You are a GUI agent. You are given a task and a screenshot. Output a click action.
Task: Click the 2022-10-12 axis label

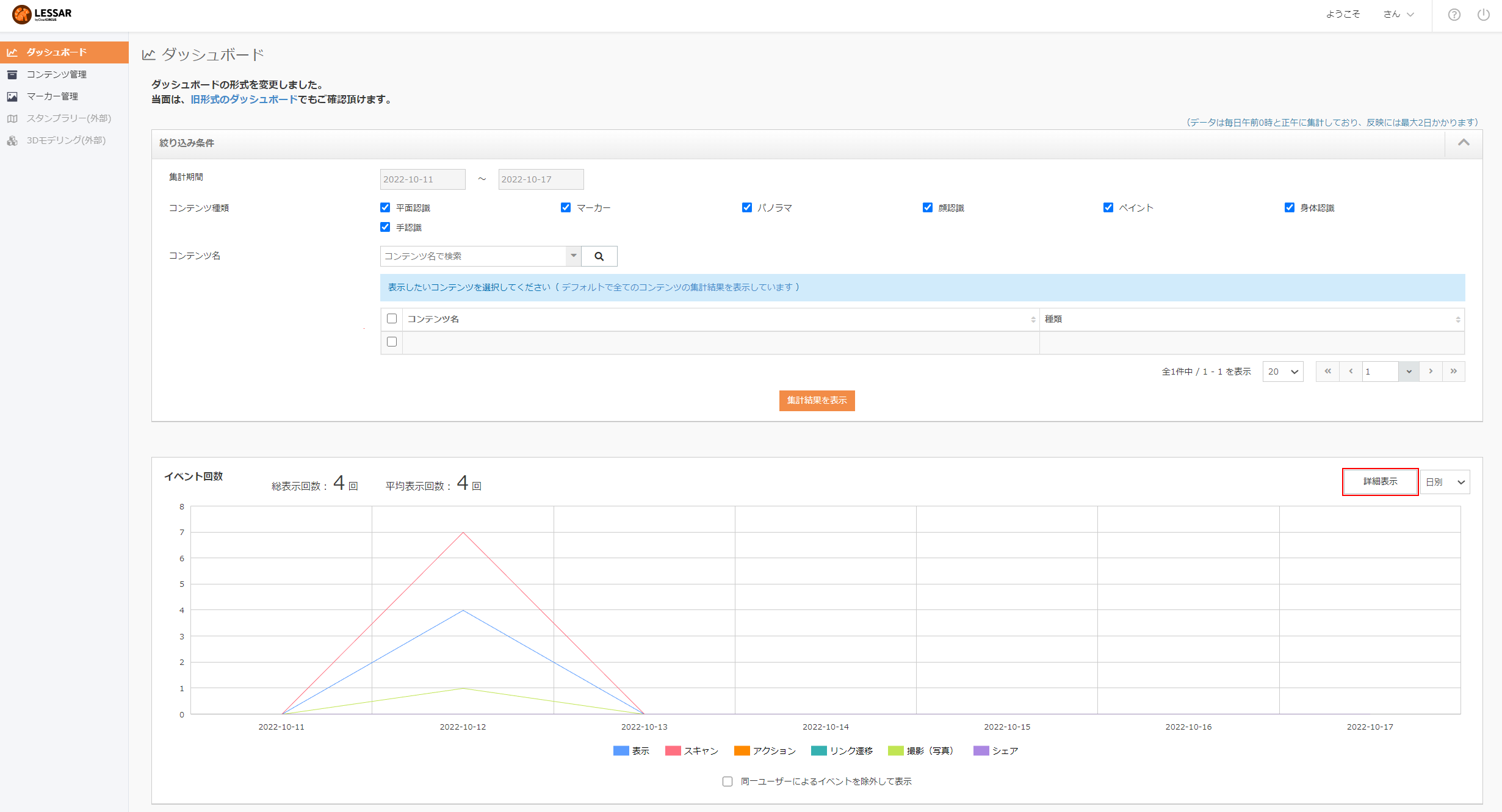(x=463, y=727)
